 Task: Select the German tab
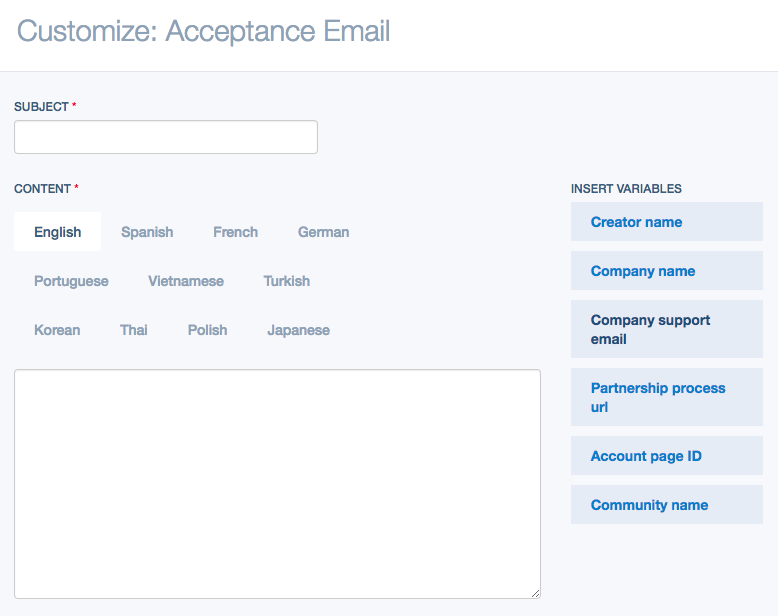click(x=324, y=232)
